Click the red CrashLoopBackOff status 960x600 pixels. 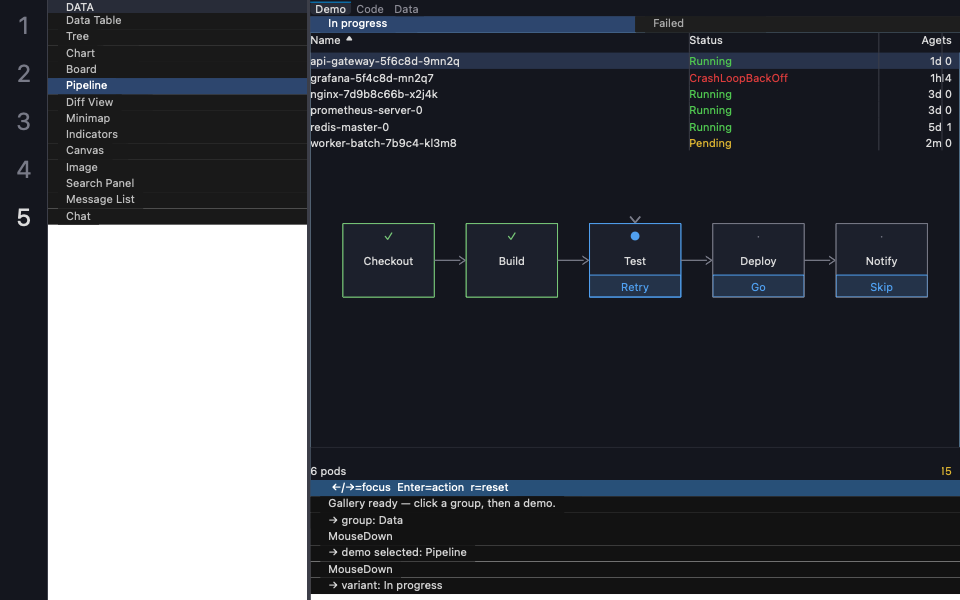click(738, 78)
